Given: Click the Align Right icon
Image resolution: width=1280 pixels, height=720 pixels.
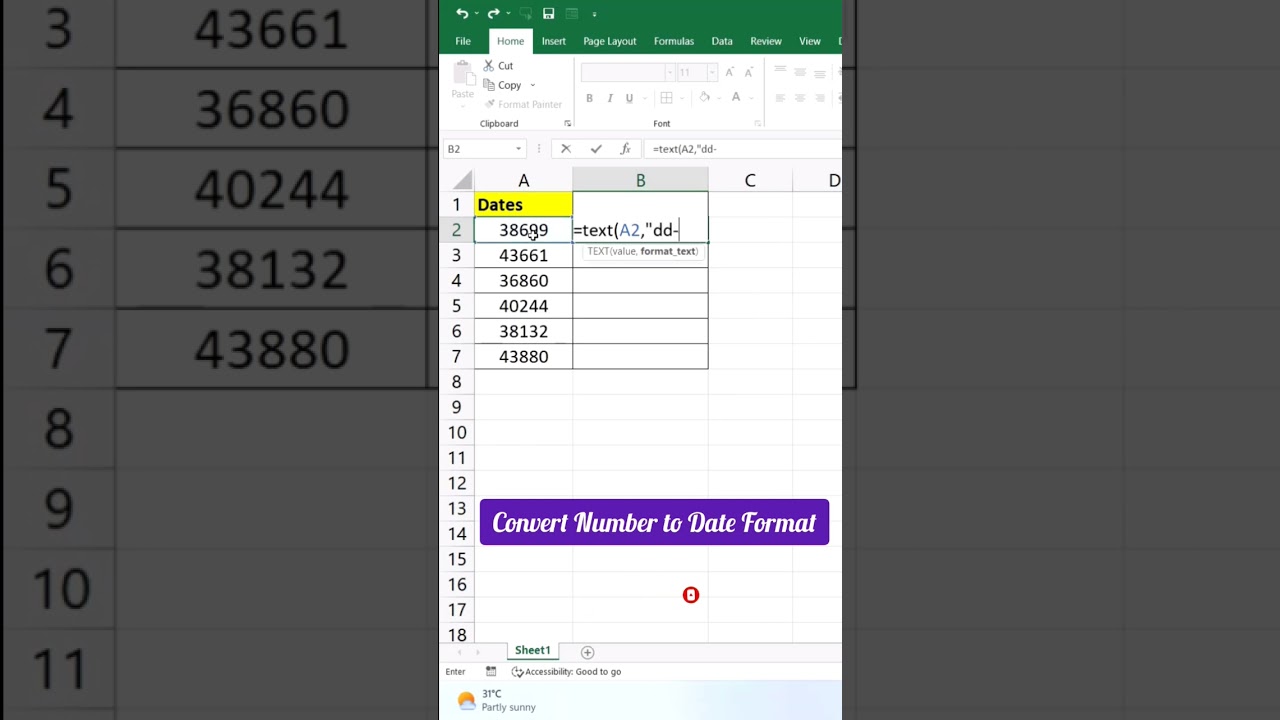Looking at the screenshot, I should [820, 98].
